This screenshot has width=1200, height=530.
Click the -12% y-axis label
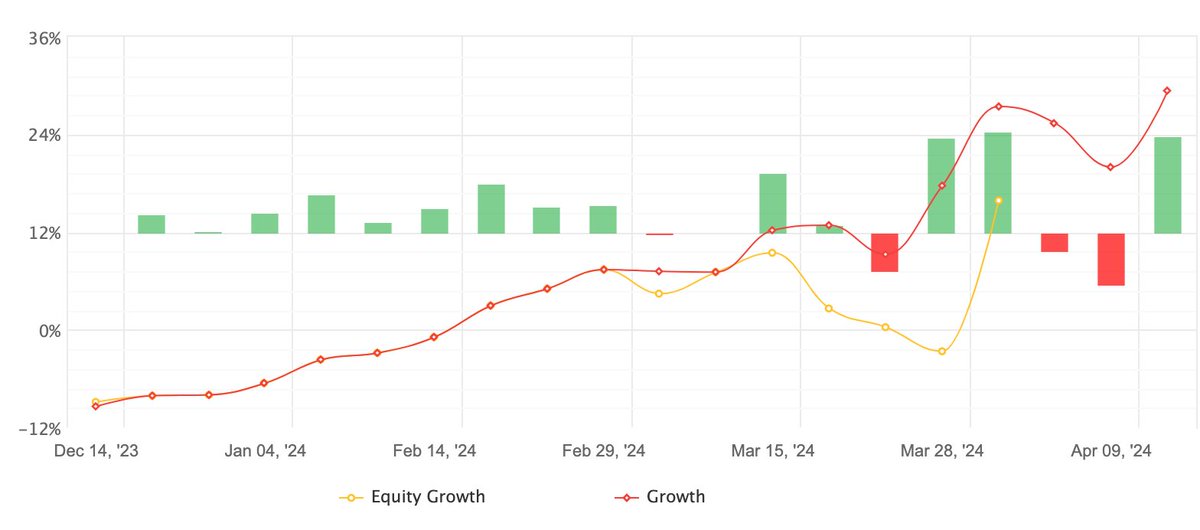(44, 428)
